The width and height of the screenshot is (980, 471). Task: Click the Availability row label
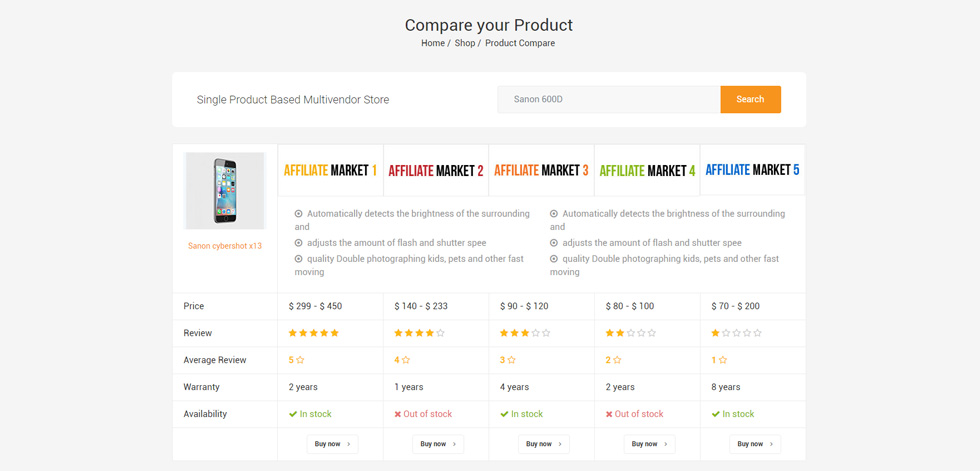(205, 414)
